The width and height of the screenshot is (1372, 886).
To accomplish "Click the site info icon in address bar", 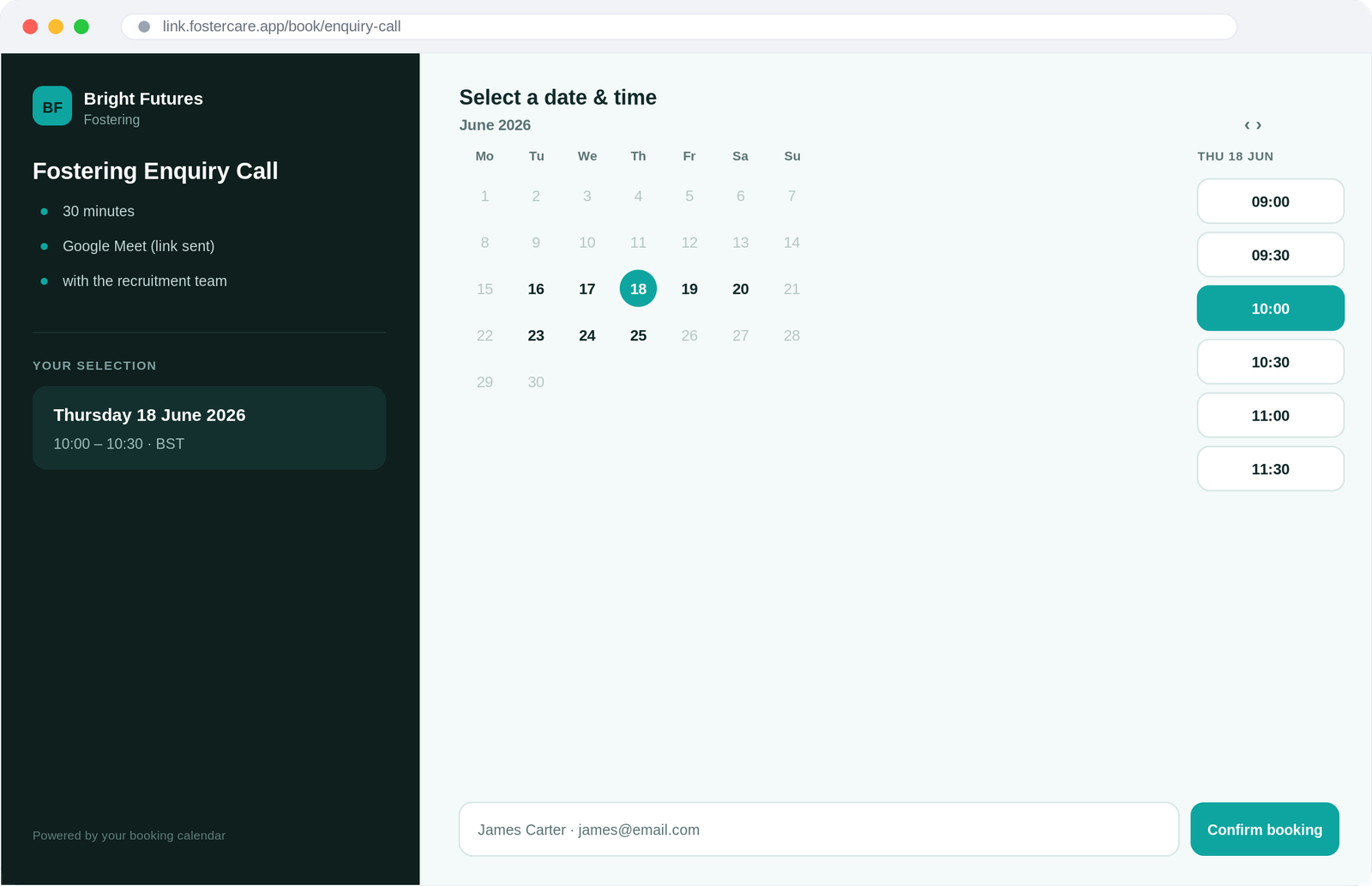I will pos(144,27).
